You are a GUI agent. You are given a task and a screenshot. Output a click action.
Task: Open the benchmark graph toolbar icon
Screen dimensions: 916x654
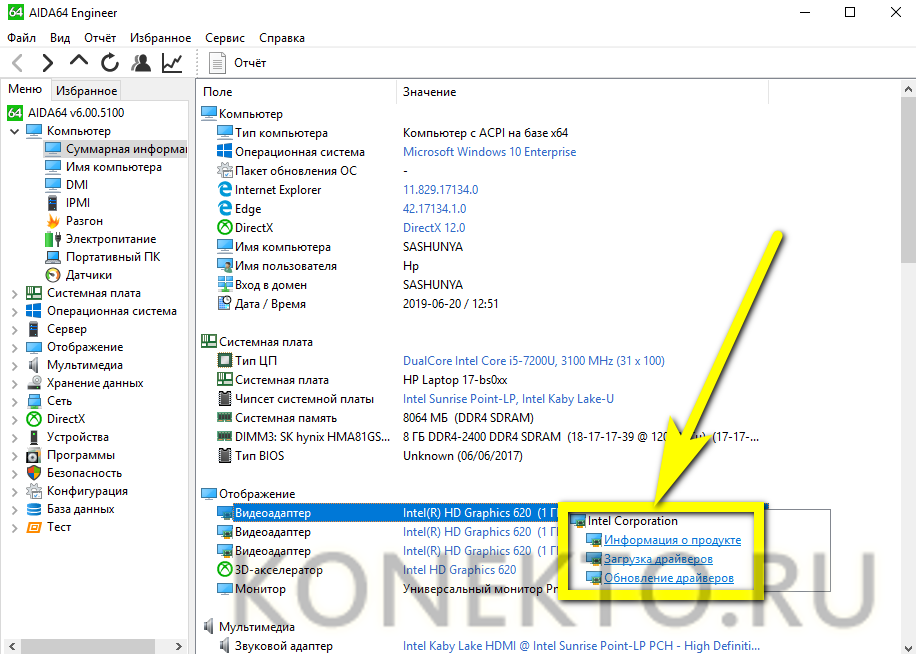point(172,63)
